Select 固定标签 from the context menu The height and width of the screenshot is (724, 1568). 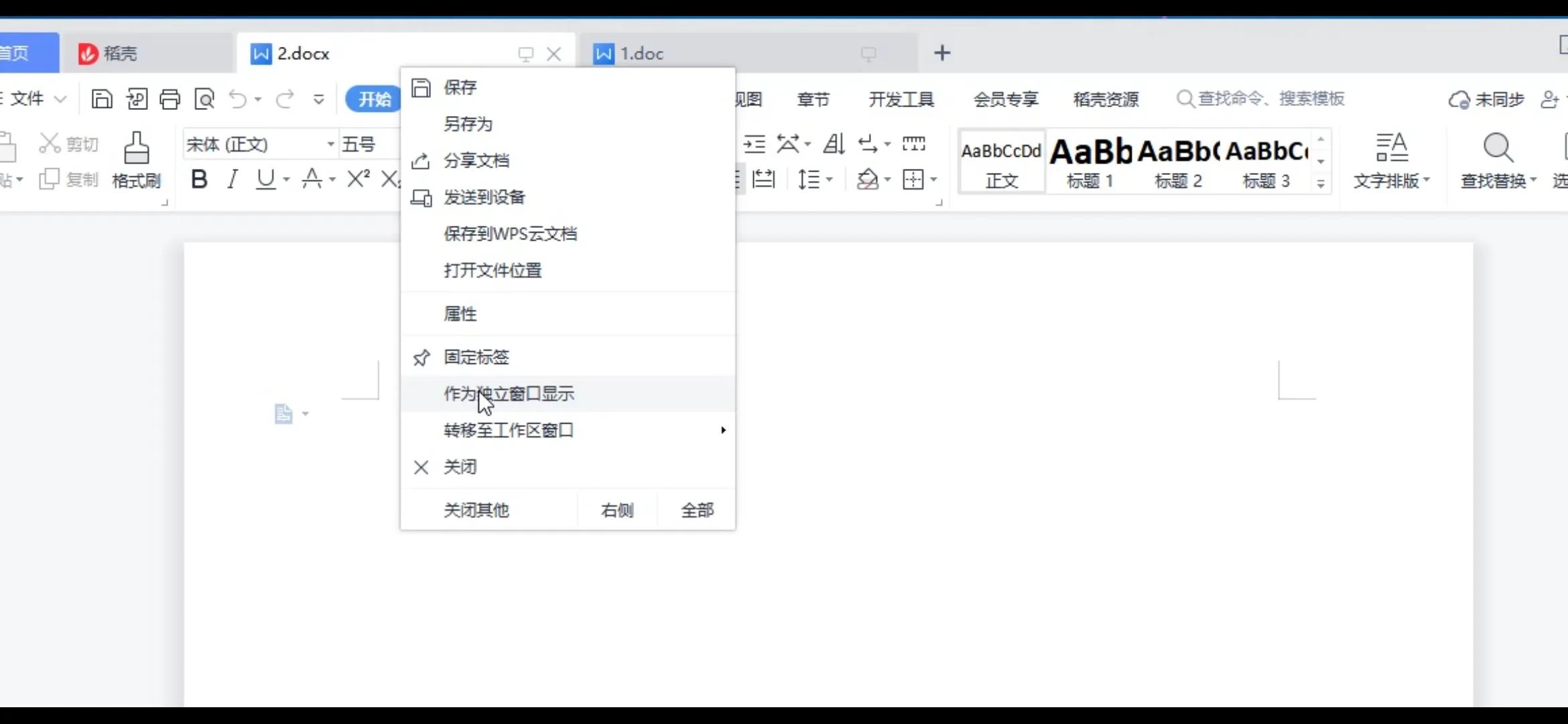coord(476,357)
